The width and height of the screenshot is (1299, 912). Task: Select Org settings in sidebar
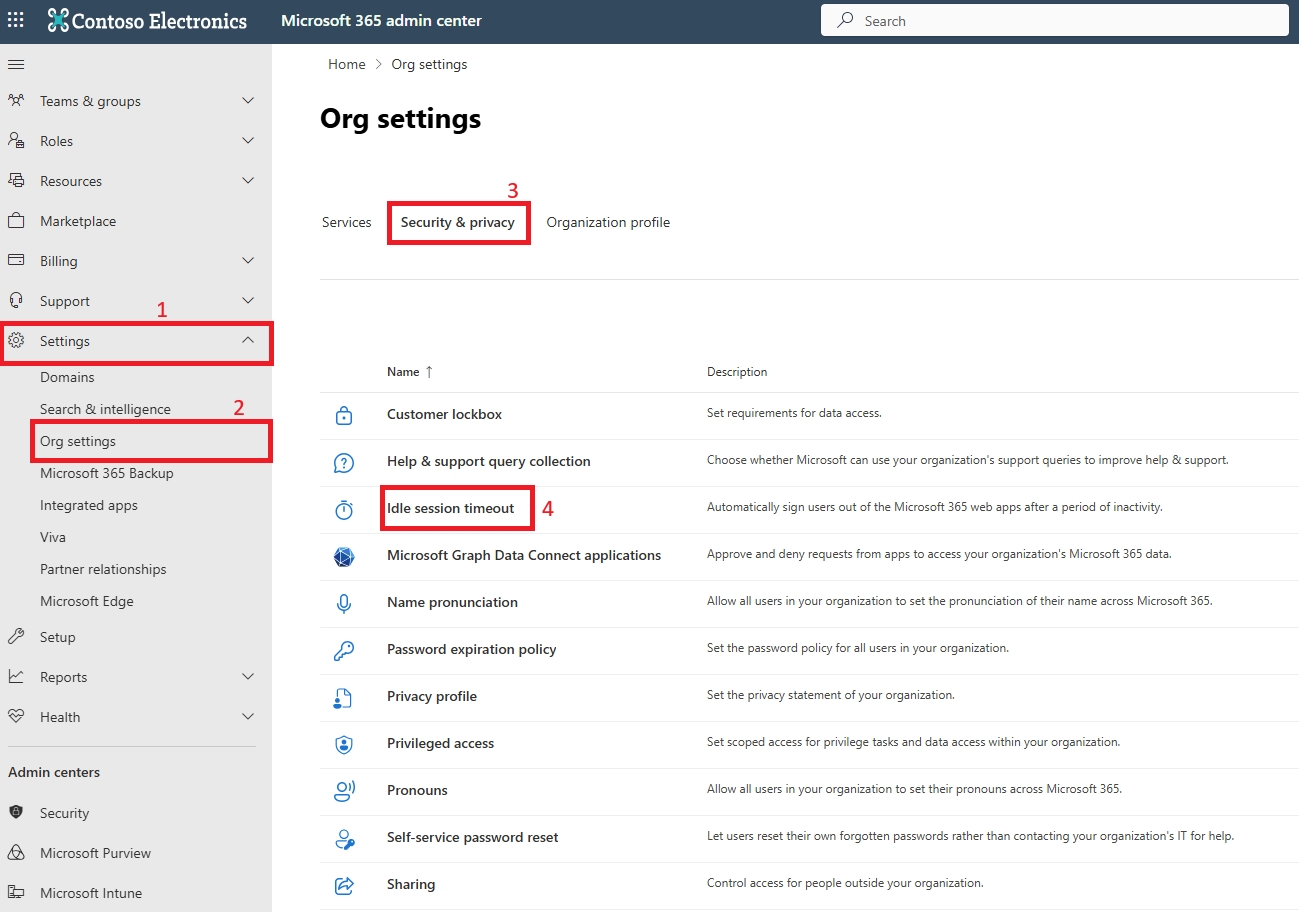(x=78, y=441)
